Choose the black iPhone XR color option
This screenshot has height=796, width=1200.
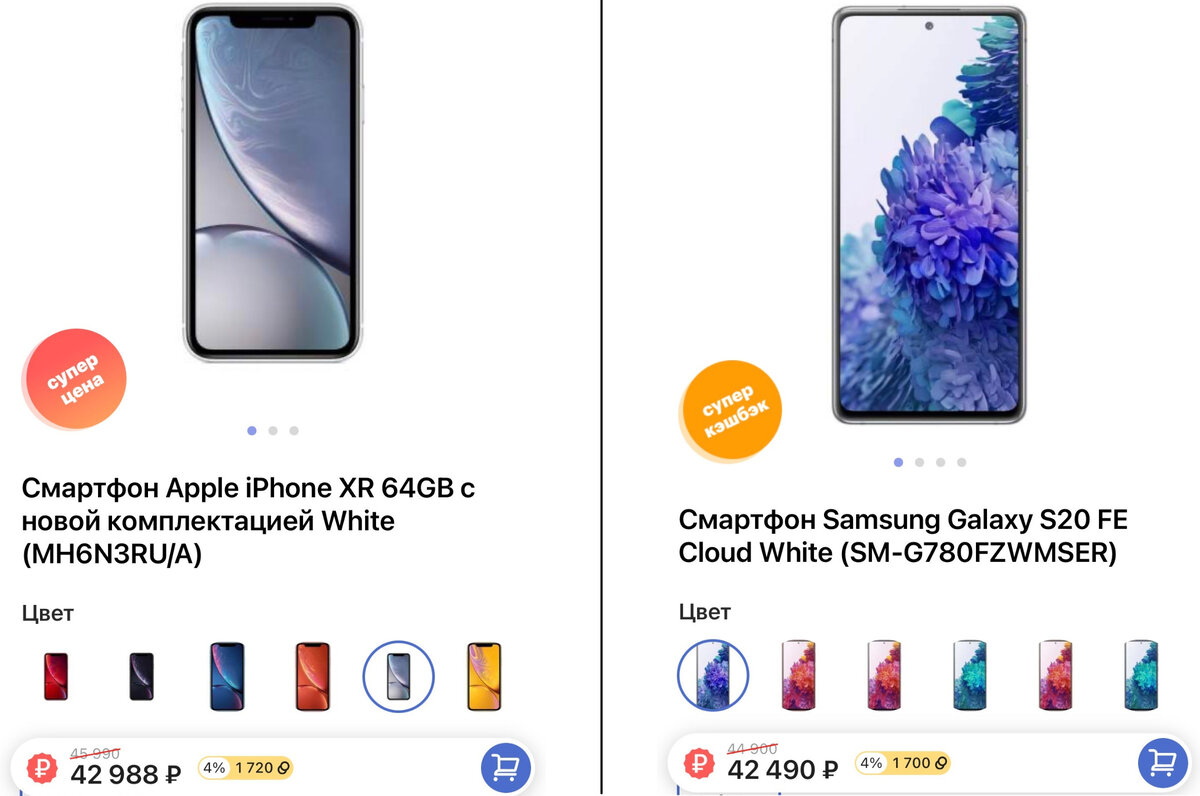(142, 677)
